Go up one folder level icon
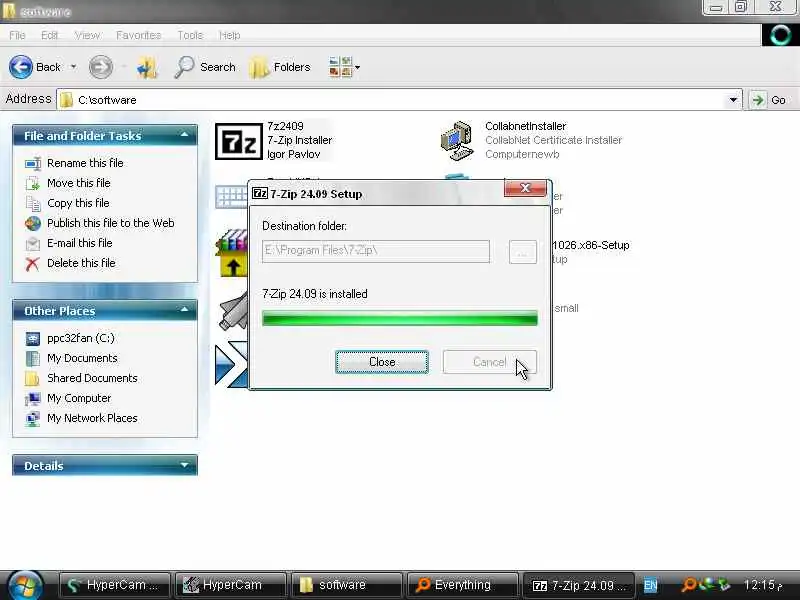The height and width of the screenshot is (600, 800). point(147,67)
